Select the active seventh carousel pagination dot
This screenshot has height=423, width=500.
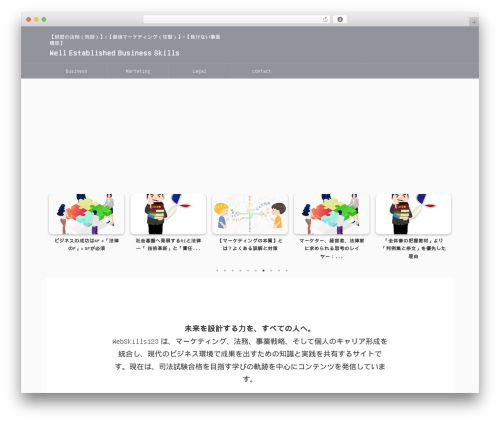(263, 271)
